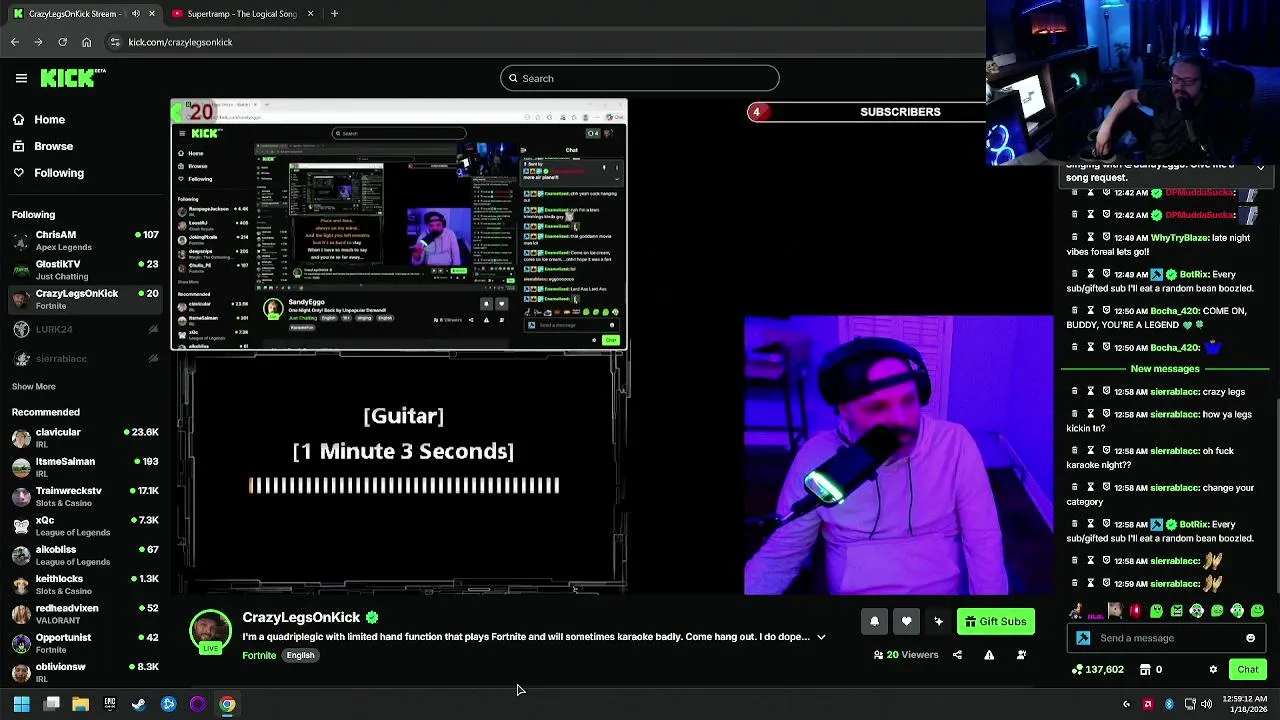
Task: Open the emoji picker in chat input
Action: (x=1250, y=638)
